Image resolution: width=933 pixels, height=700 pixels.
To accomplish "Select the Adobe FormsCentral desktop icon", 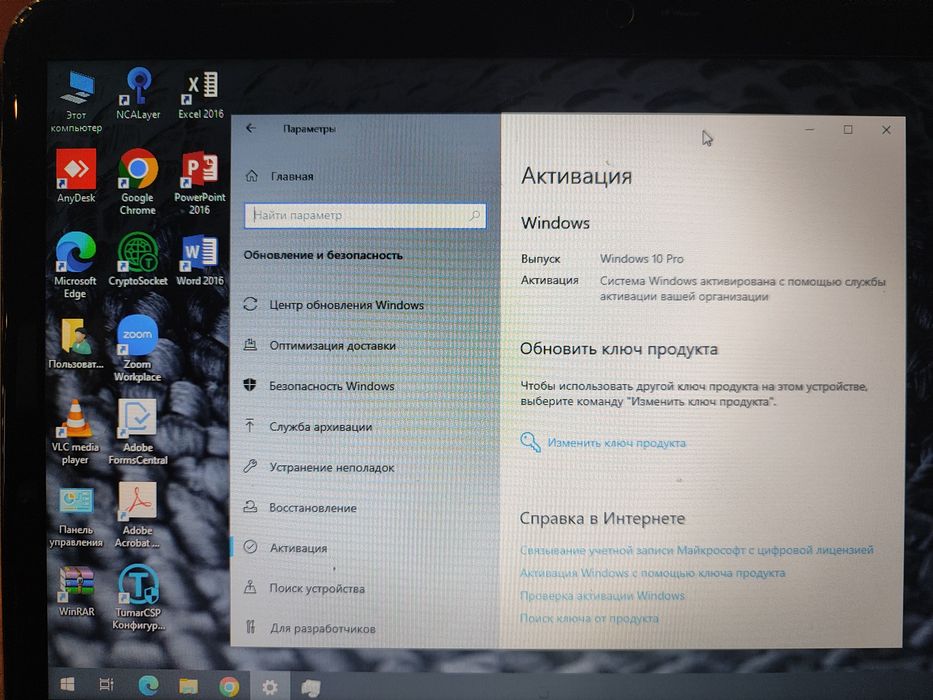I will tap(137, 432).
